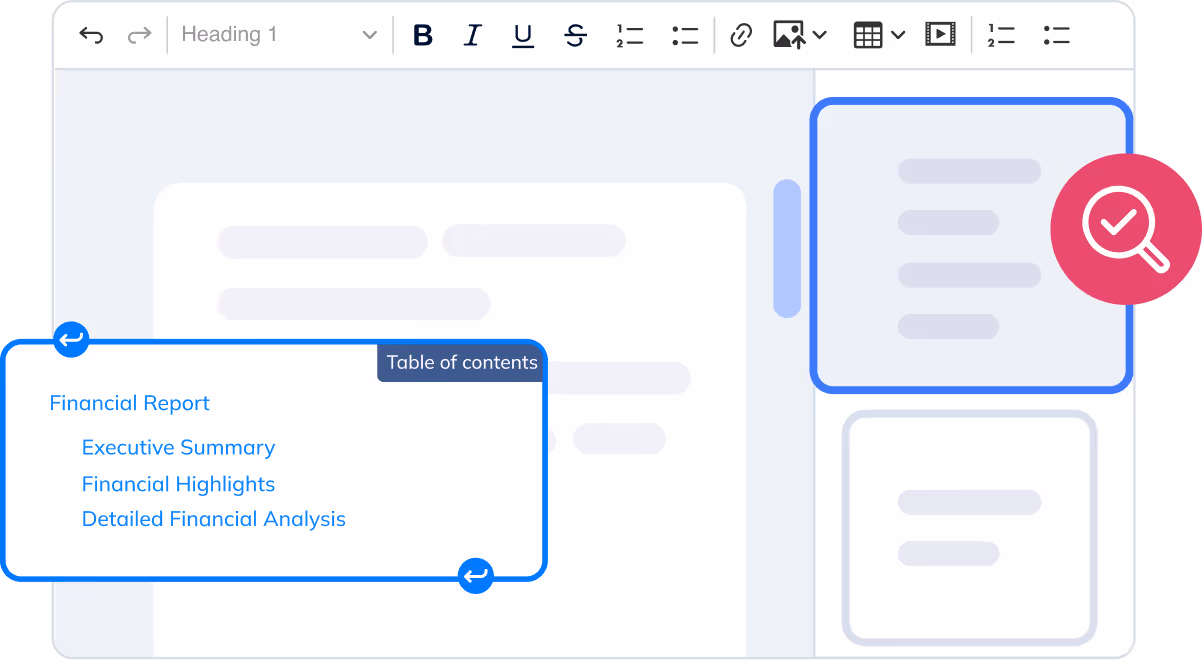Go to Detailed Financial Analysis link
Viewport: 1202px width, 660px height.
point(214,519)
